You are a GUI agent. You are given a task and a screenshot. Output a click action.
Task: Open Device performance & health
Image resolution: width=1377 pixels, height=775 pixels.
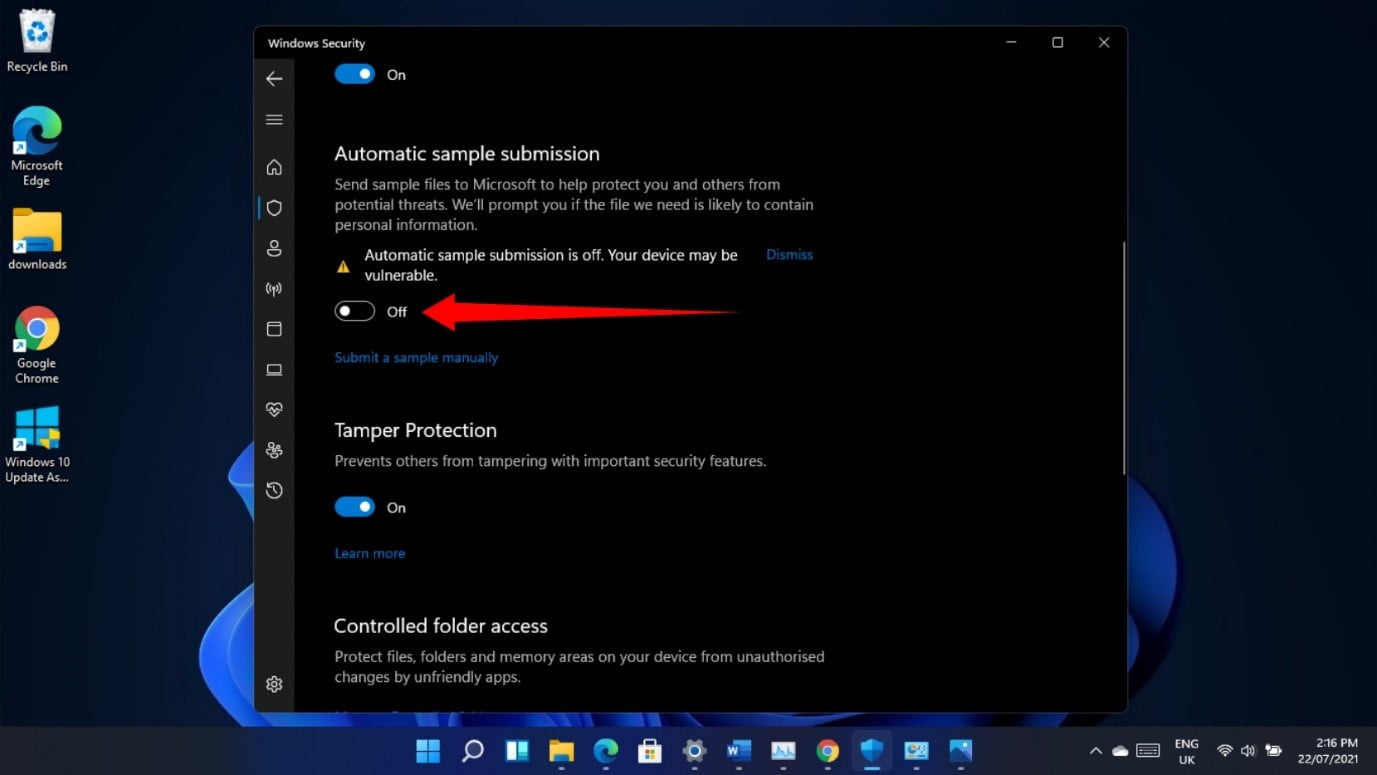click(274, 409)
